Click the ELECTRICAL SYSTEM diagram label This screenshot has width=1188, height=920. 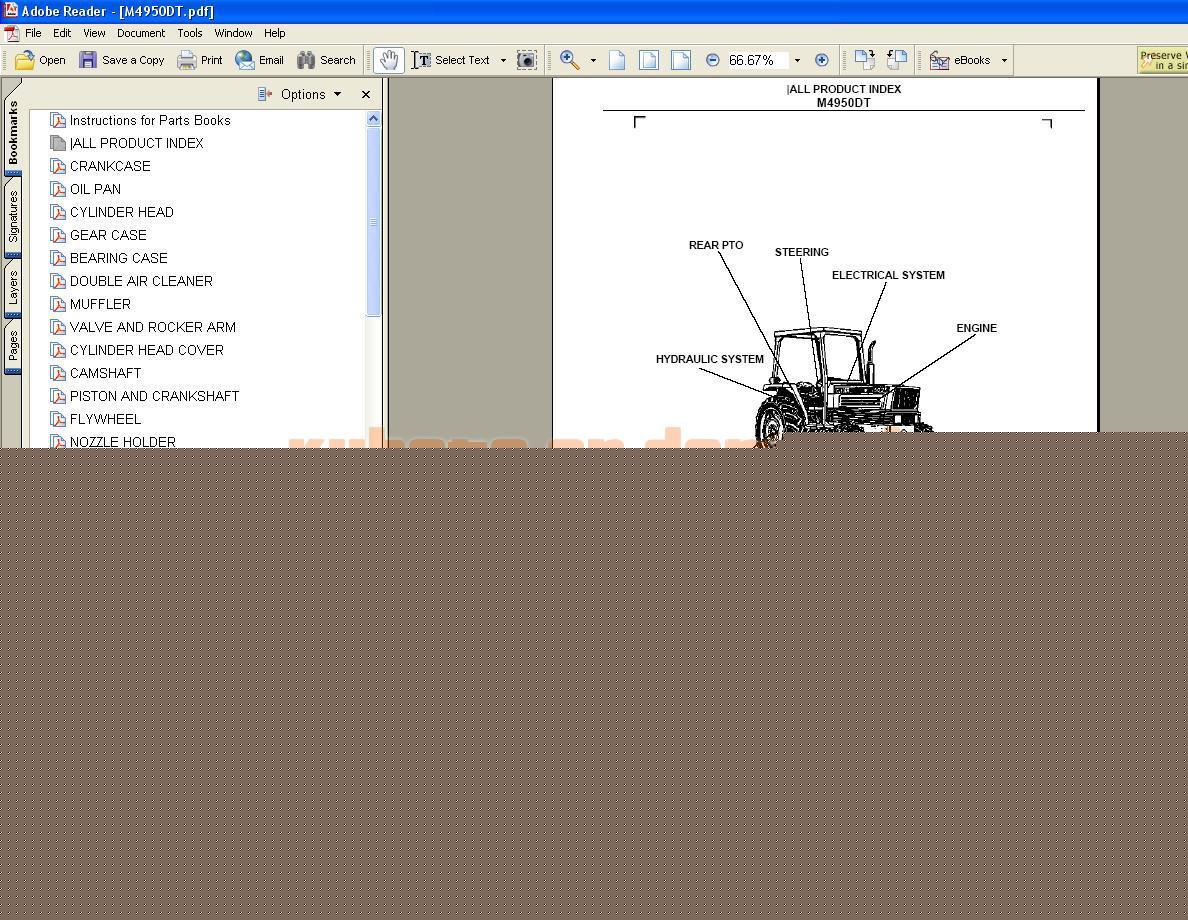pos(888,275)
